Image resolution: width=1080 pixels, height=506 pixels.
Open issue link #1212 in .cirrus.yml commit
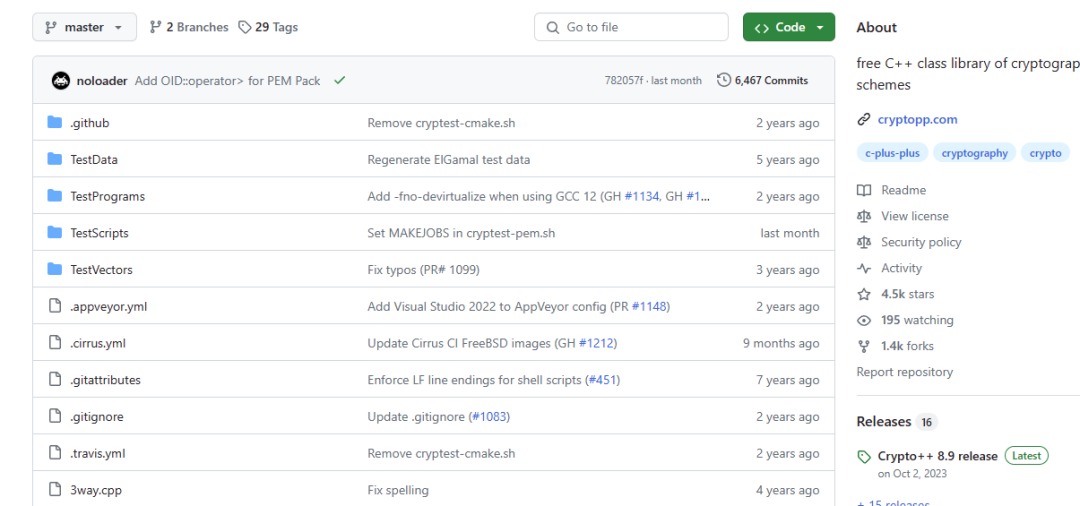pos(596,343)
